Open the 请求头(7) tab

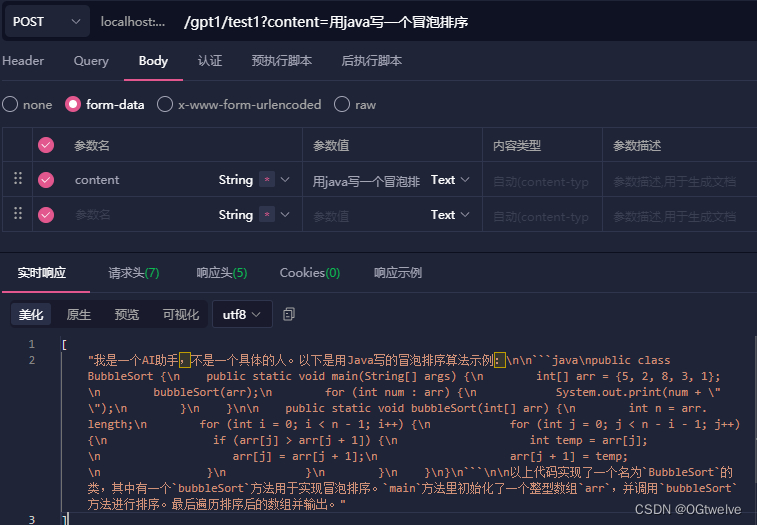coord(134,273)
